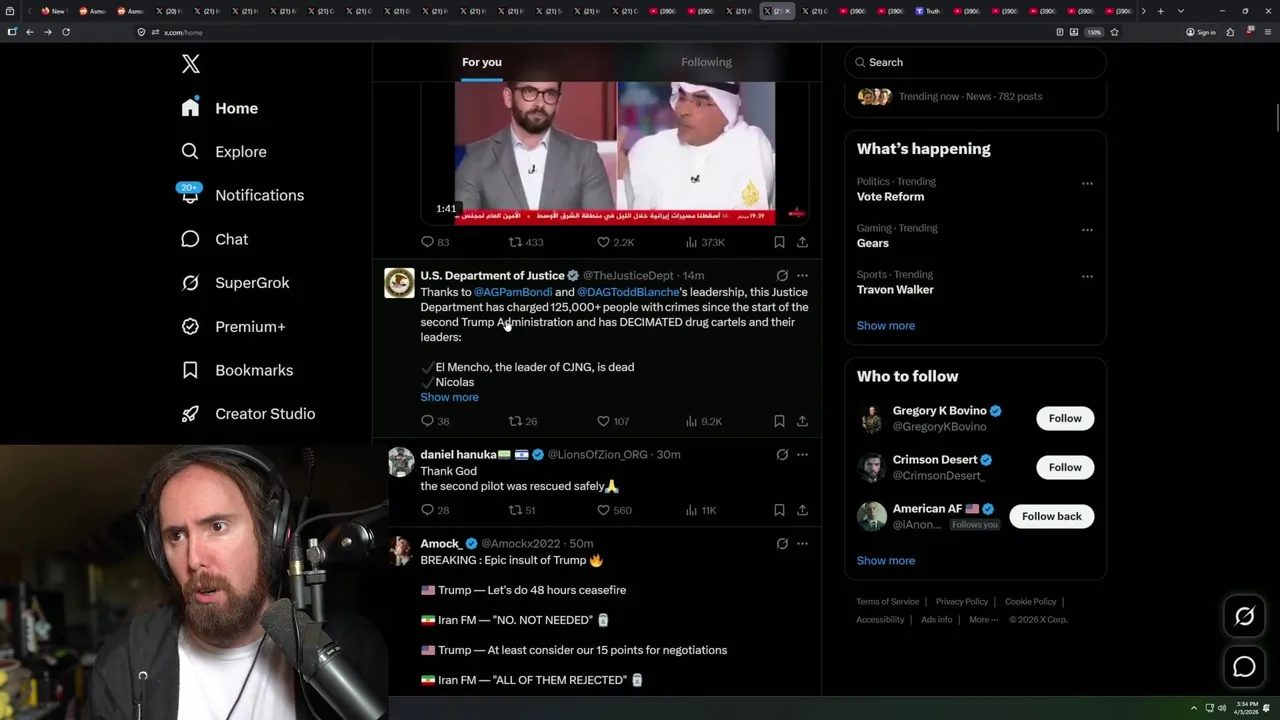Click the @AGPamBondi mention link
This screenshot has height=720, width=1280.
[x=513, y=292]
